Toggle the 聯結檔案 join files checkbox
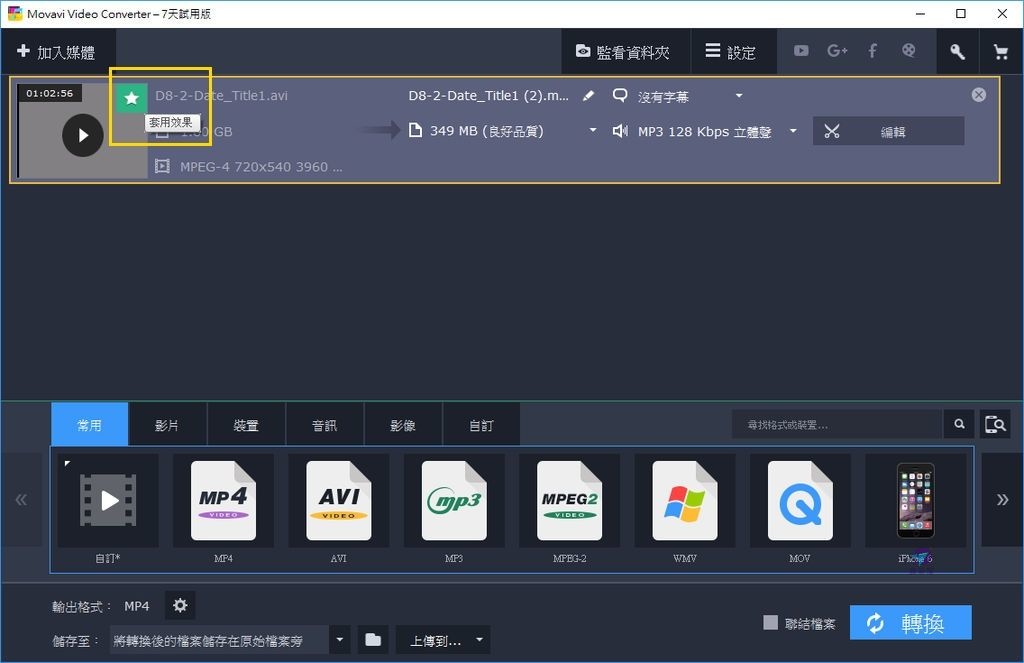This screenshot has width=1024, height=663. coord(771,623)
